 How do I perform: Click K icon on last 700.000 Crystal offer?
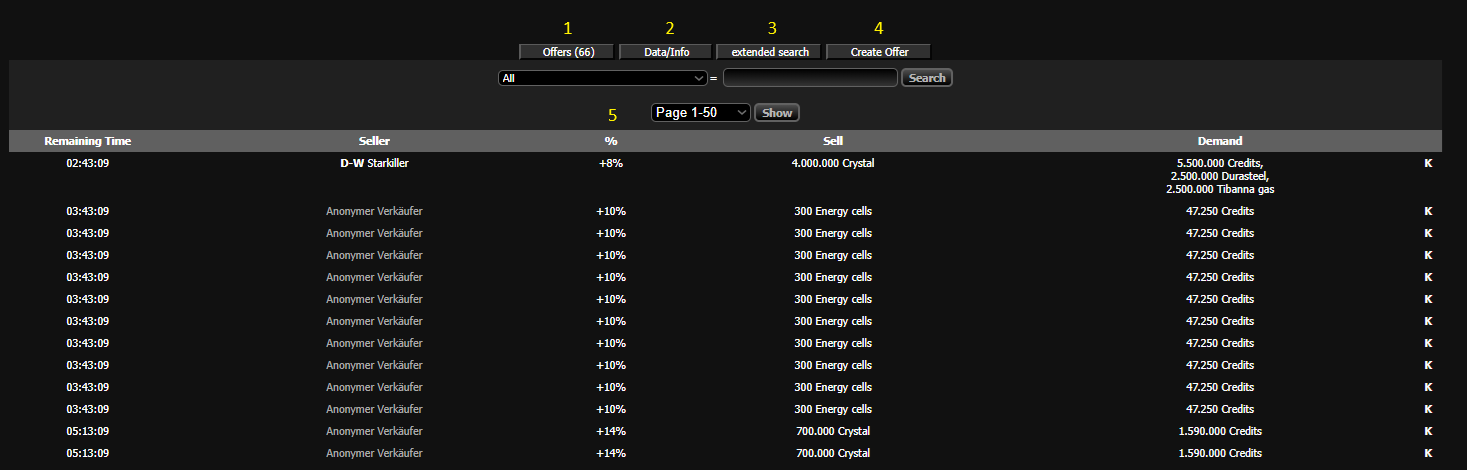pyautogui.click(x=1428, y=453)
